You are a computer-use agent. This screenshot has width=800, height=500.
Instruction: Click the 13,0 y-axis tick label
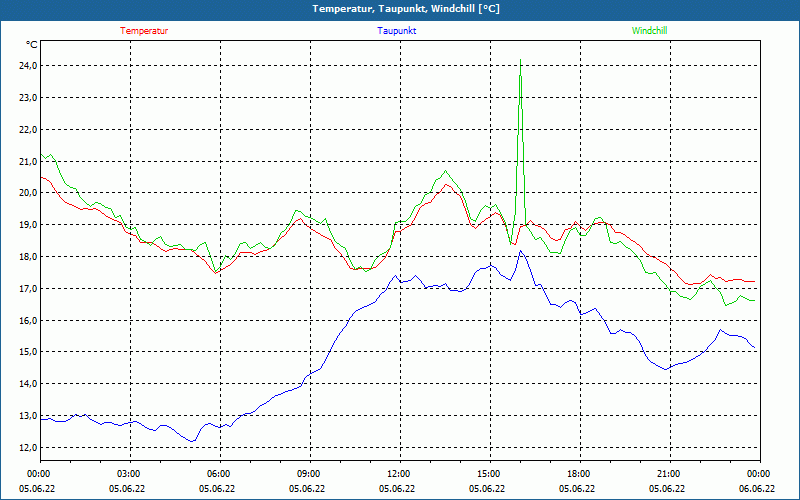26,416
